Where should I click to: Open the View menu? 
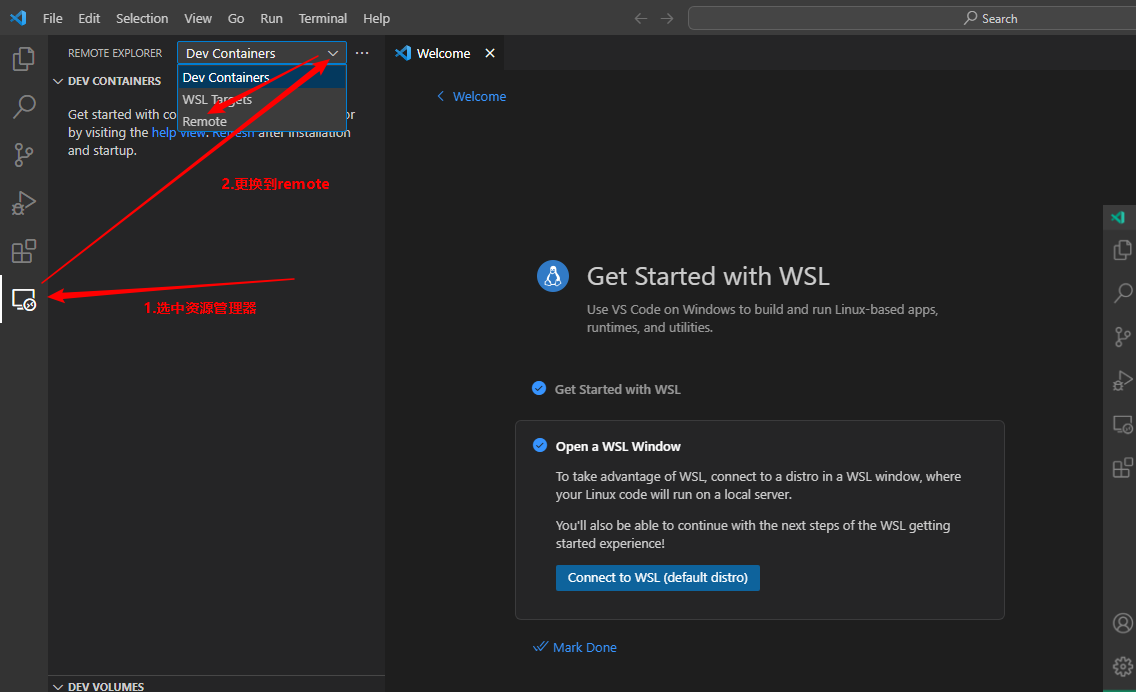pyautogui.click(x=198, y=18)
